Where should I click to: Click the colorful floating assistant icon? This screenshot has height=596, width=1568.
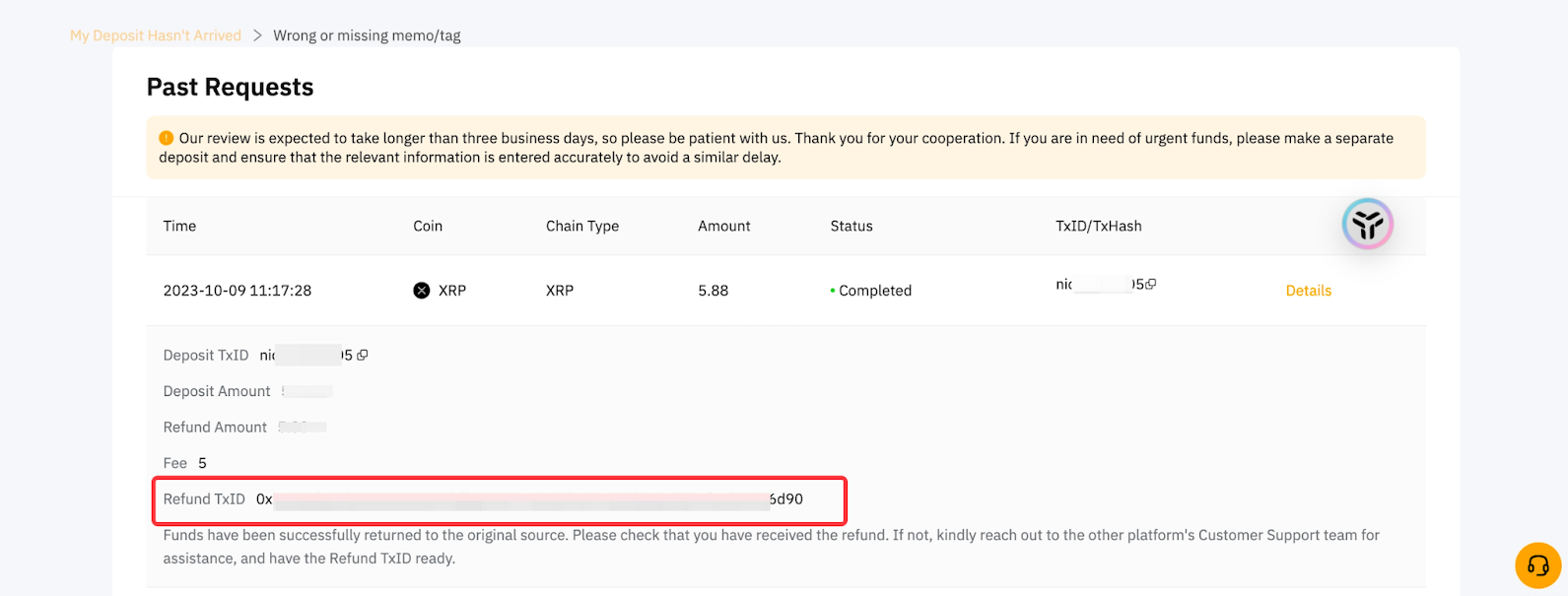coord(1367,225)
